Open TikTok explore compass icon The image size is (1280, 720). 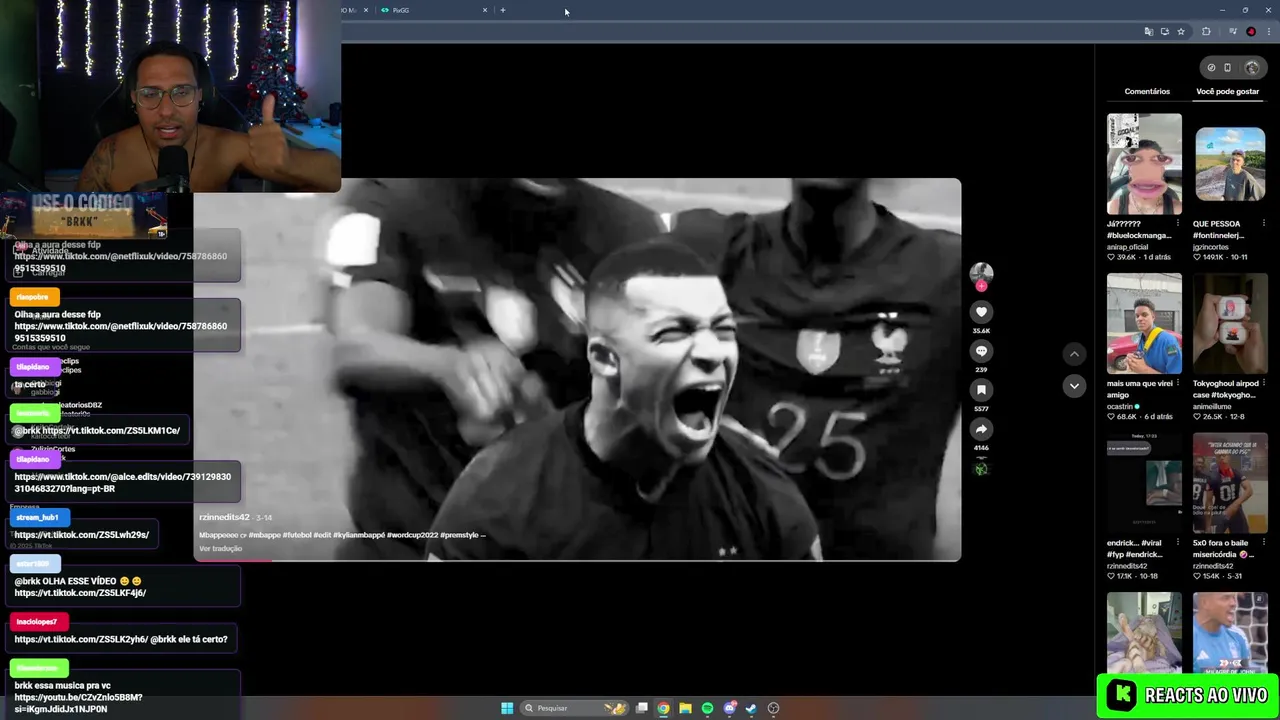(x=1211, y=68)
